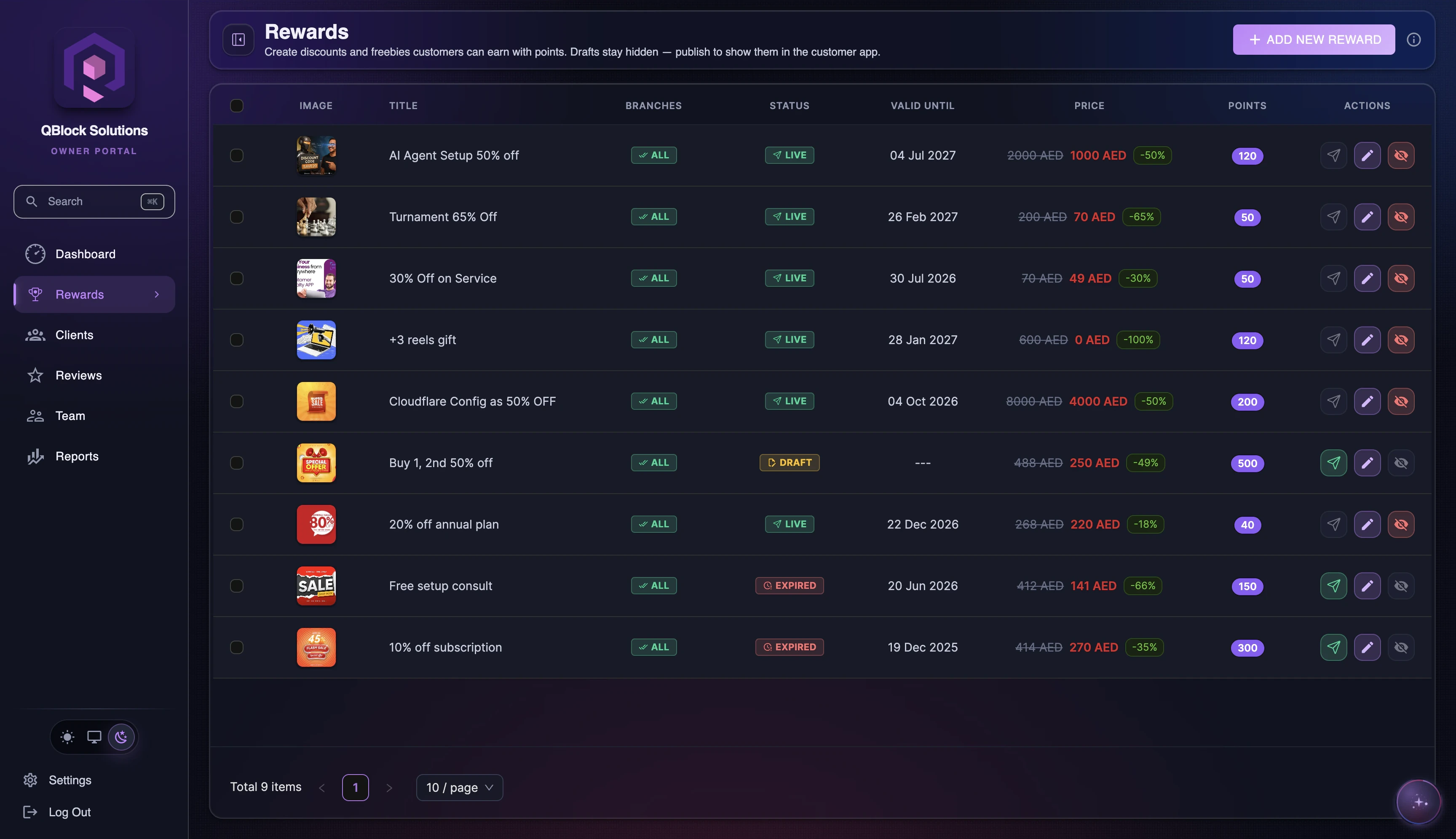The width and height of the screenshot is (1456, 839).
Task: Hide the +3 reels gift reward
Action: (1401, 340)
